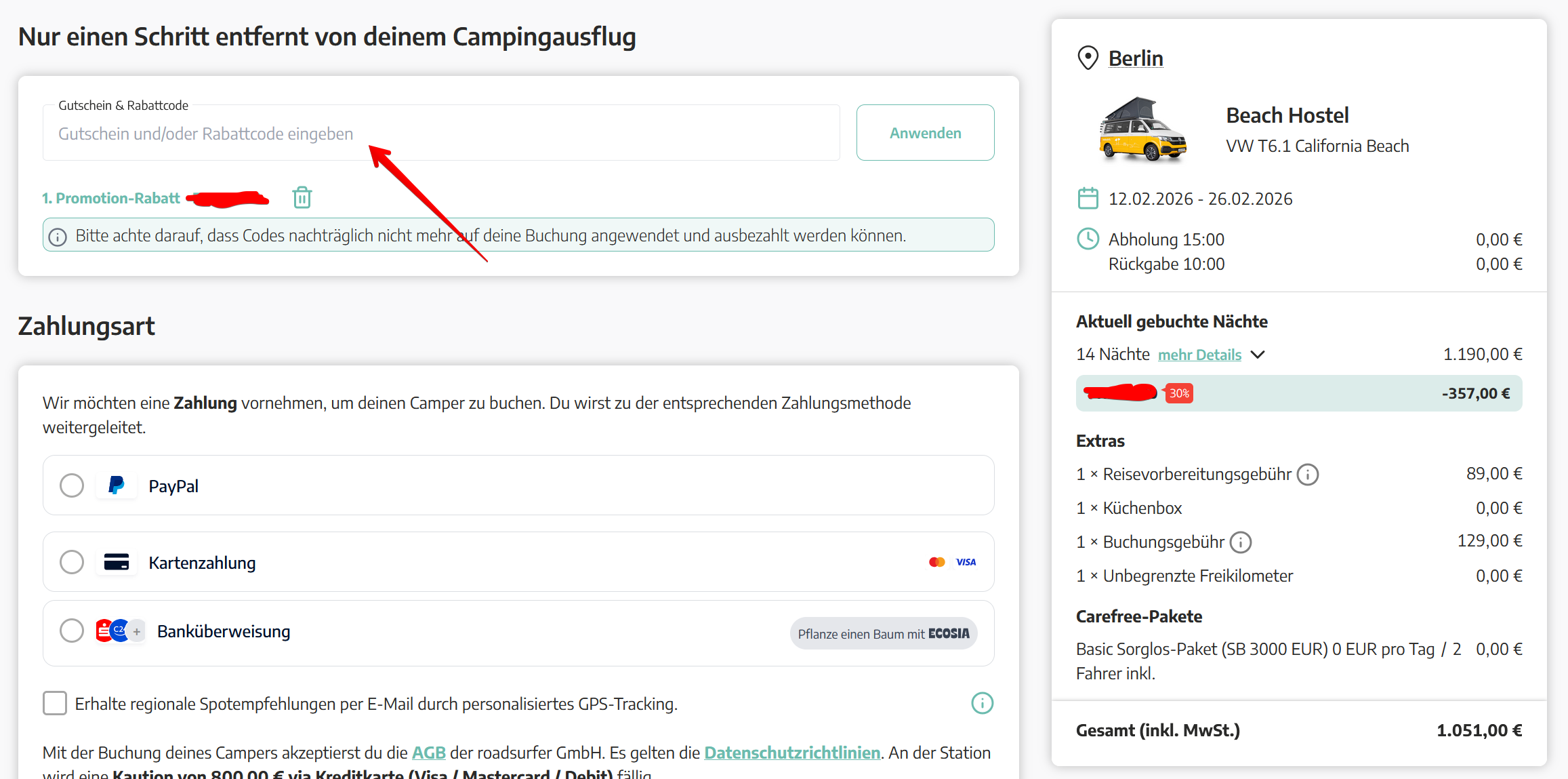Click the info icon beside Buchungsgebühr

coord(1240,542)
